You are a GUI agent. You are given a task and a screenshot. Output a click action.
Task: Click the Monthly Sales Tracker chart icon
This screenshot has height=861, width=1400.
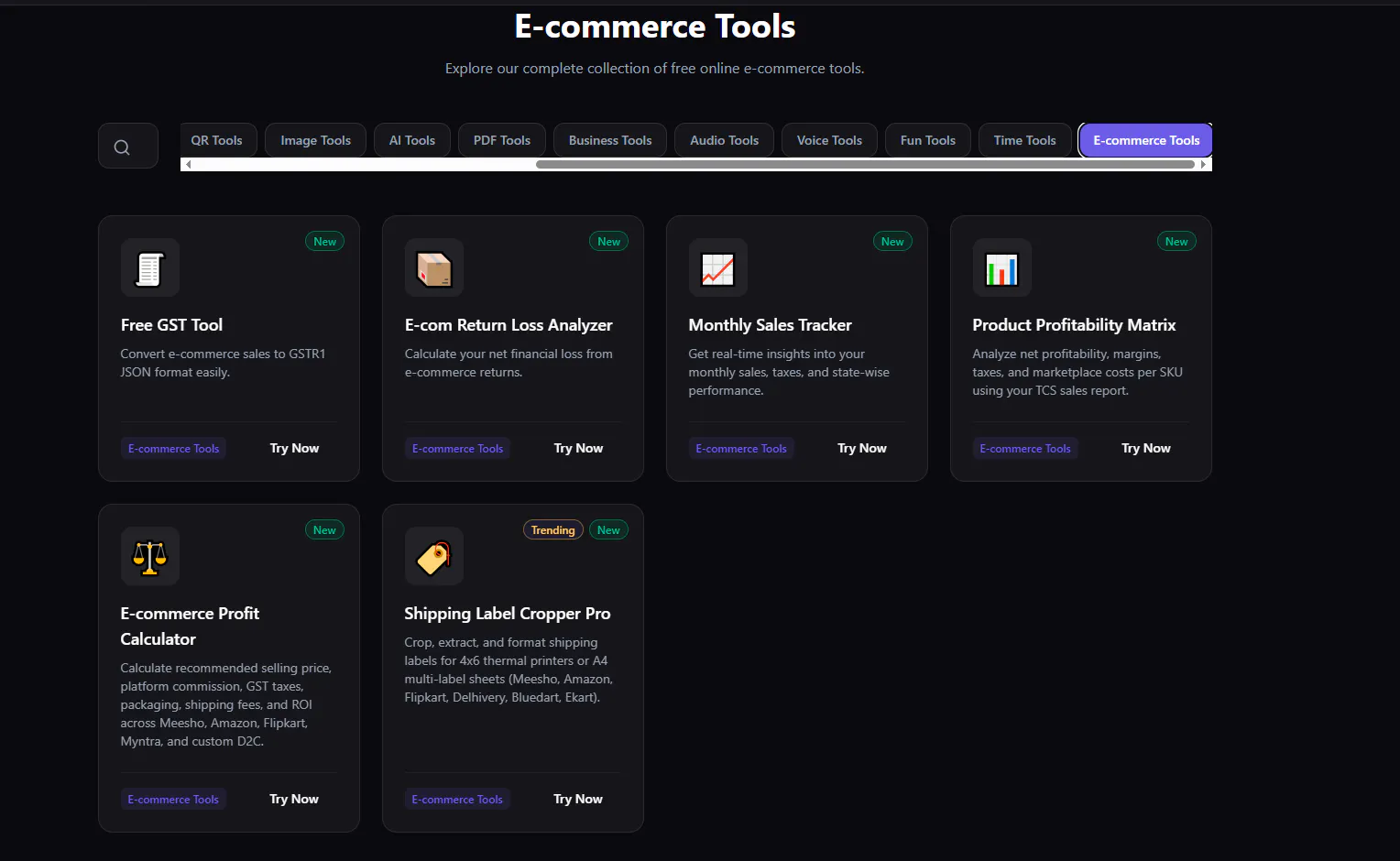(x=718, y=268)
